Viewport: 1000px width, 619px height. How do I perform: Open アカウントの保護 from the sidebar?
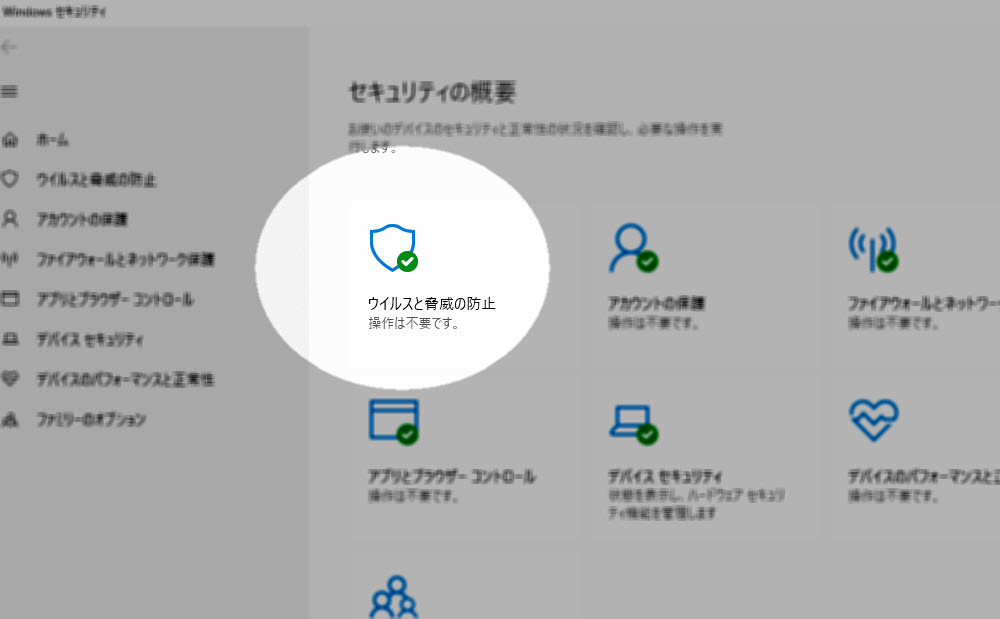click(82, 219)
